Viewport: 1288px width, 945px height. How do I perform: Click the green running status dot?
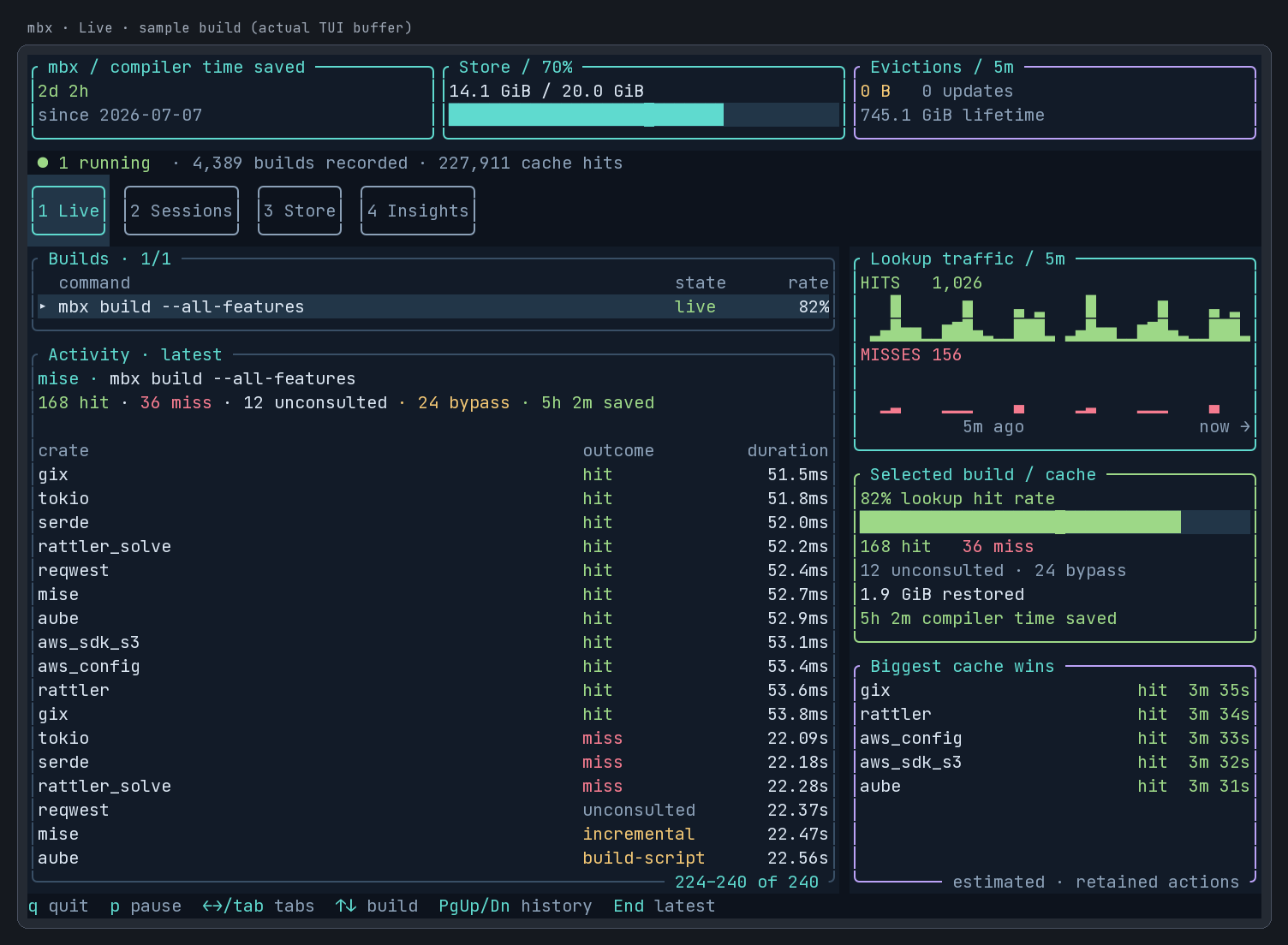click(x=43, y=163)
